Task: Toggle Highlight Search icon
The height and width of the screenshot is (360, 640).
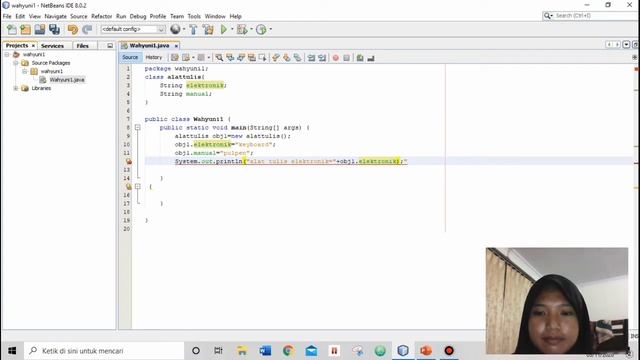Action: (x=251, y=58)
